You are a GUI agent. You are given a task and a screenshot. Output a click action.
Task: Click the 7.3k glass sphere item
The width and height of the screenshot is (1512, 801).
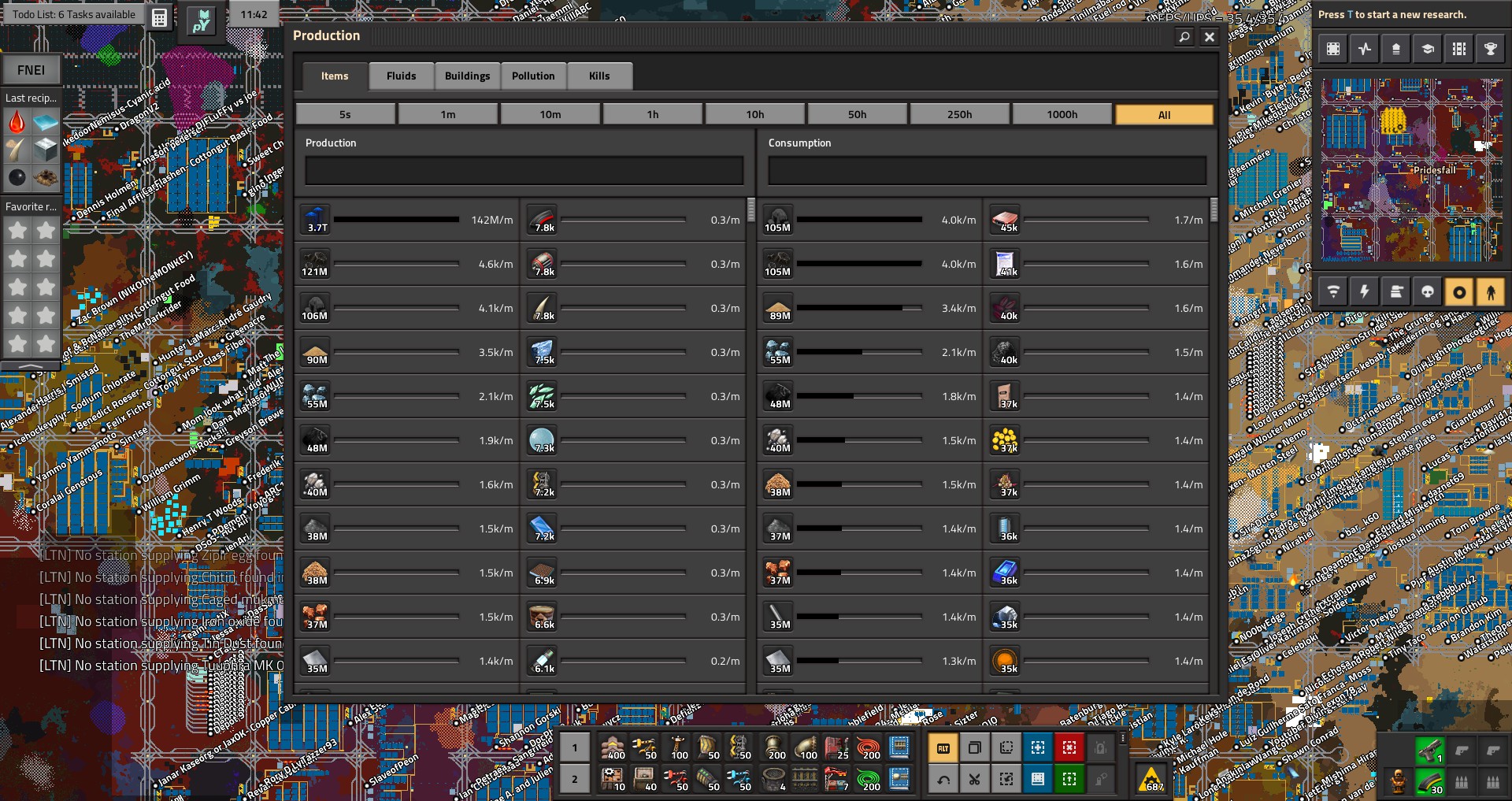543,440
